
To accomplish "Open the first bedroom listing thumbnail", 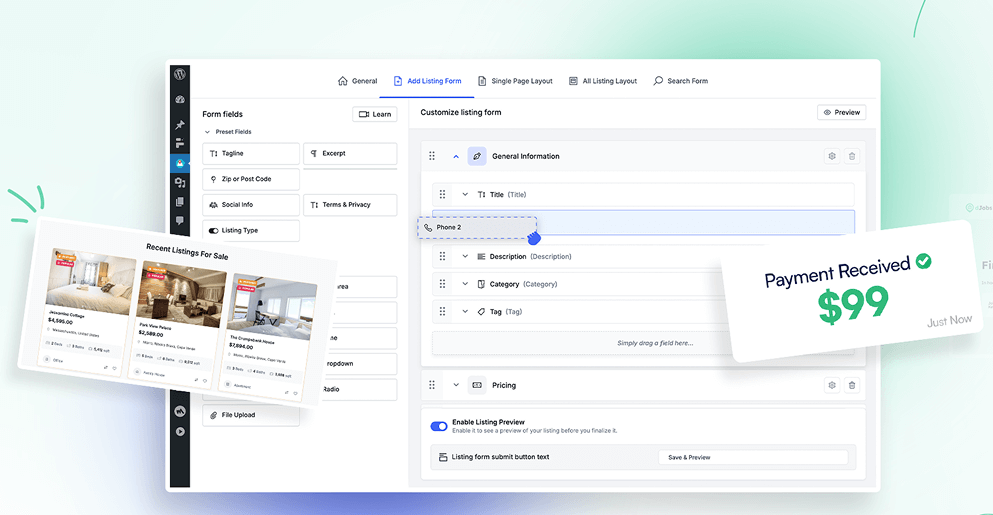I will click(92, 281).
